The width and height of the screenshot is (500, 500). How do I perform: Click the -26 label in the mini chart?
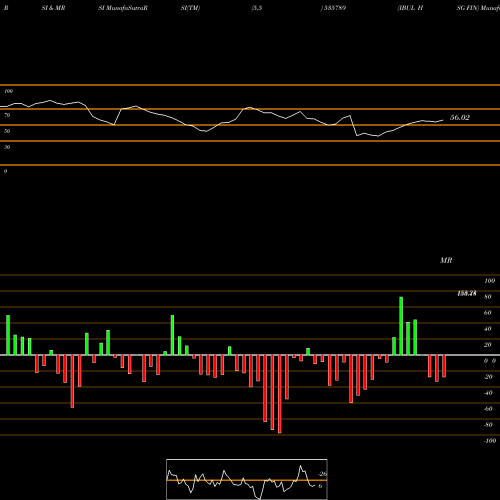tap(322, 474)
